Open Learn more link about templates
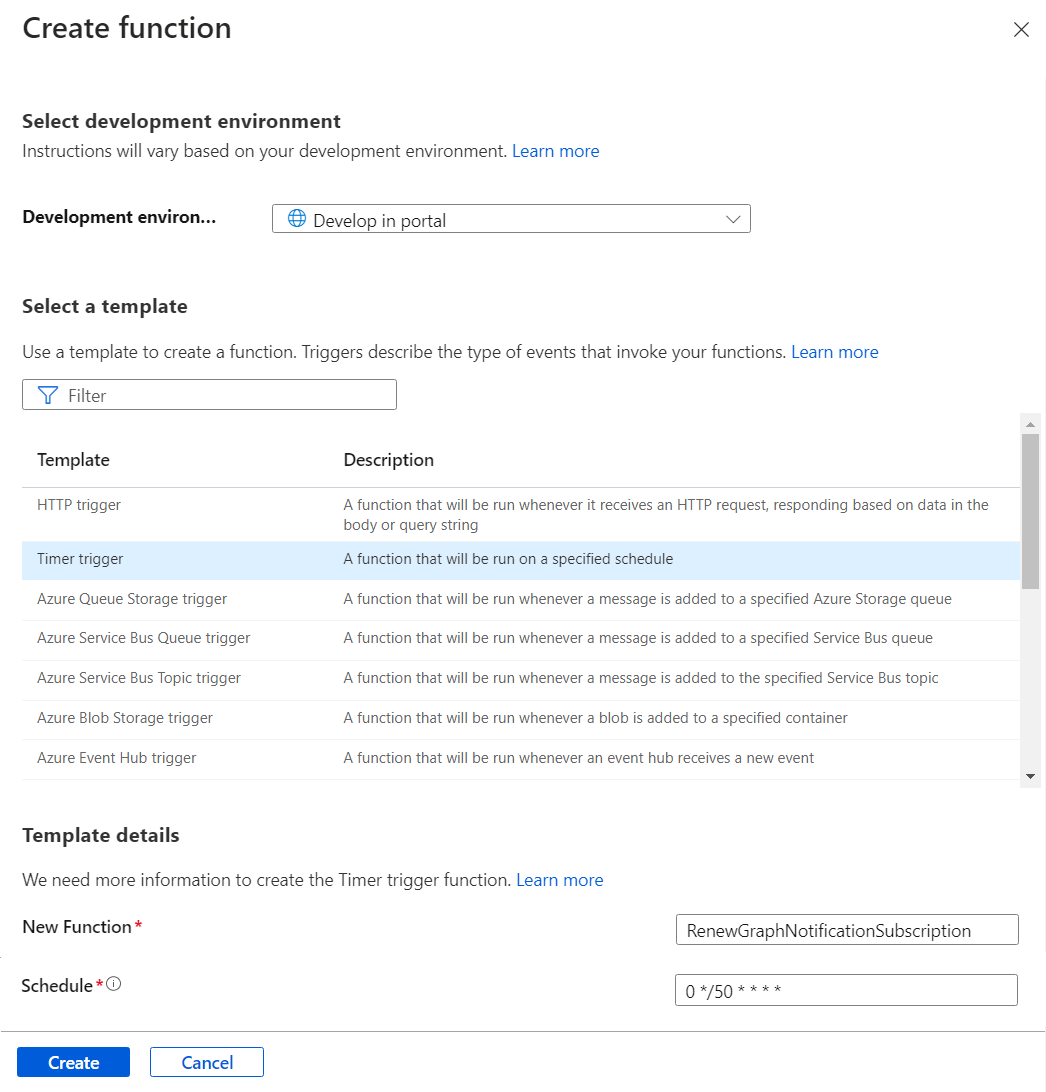Image resolution: width=1046 pixels, height=1092 pixels. click(x=835, y=352)
